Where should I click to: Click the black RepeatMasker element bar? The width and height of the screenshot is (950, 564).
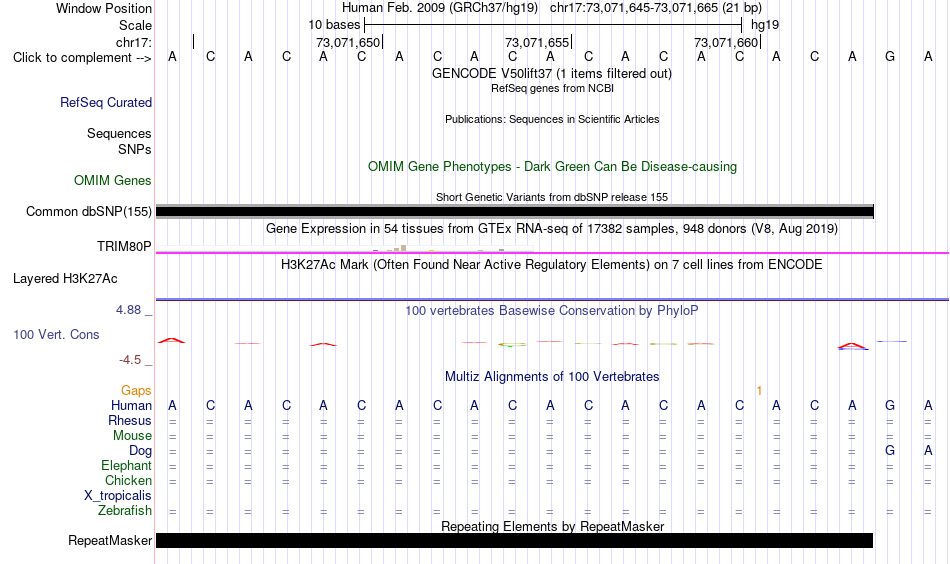514,540
